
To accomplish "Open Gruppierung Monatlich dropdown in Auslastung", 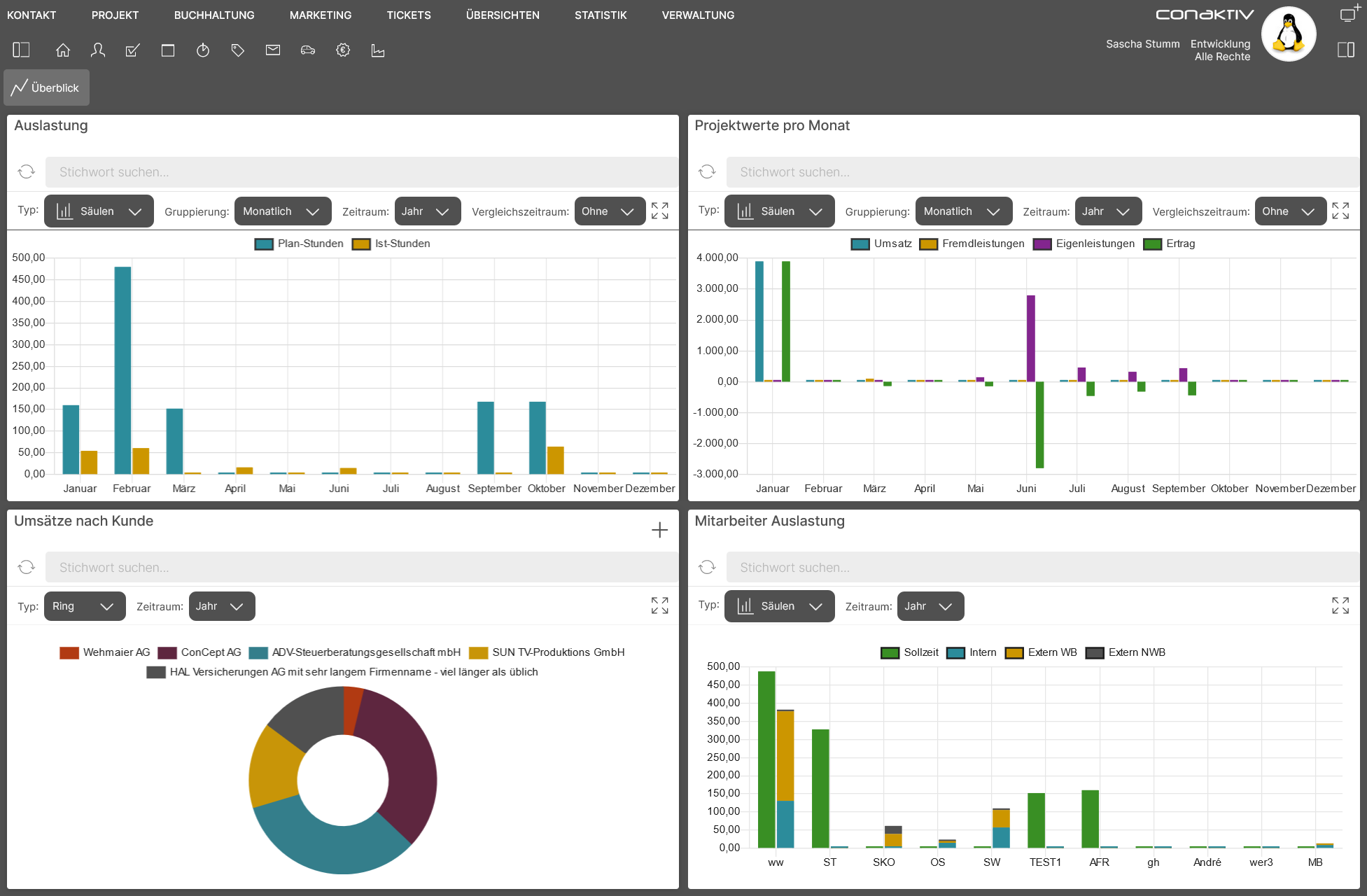I will [x=283, y=211].
